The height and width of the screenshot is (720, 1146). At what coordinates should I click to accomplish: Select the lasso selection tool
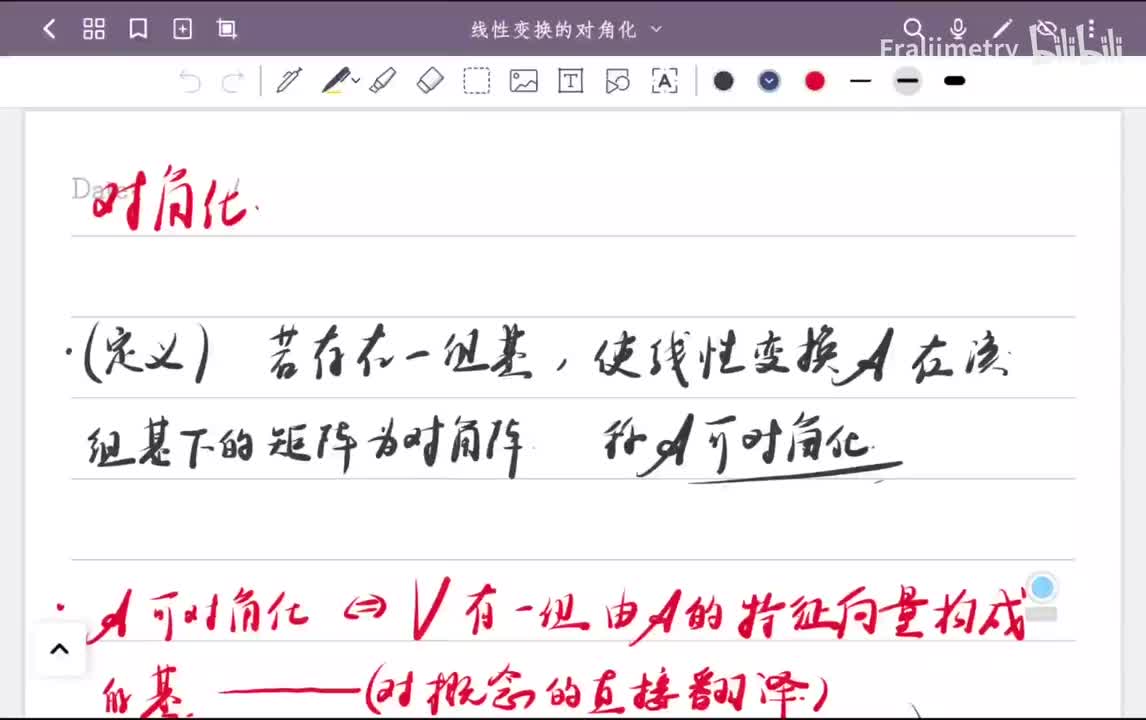(477, 80)
